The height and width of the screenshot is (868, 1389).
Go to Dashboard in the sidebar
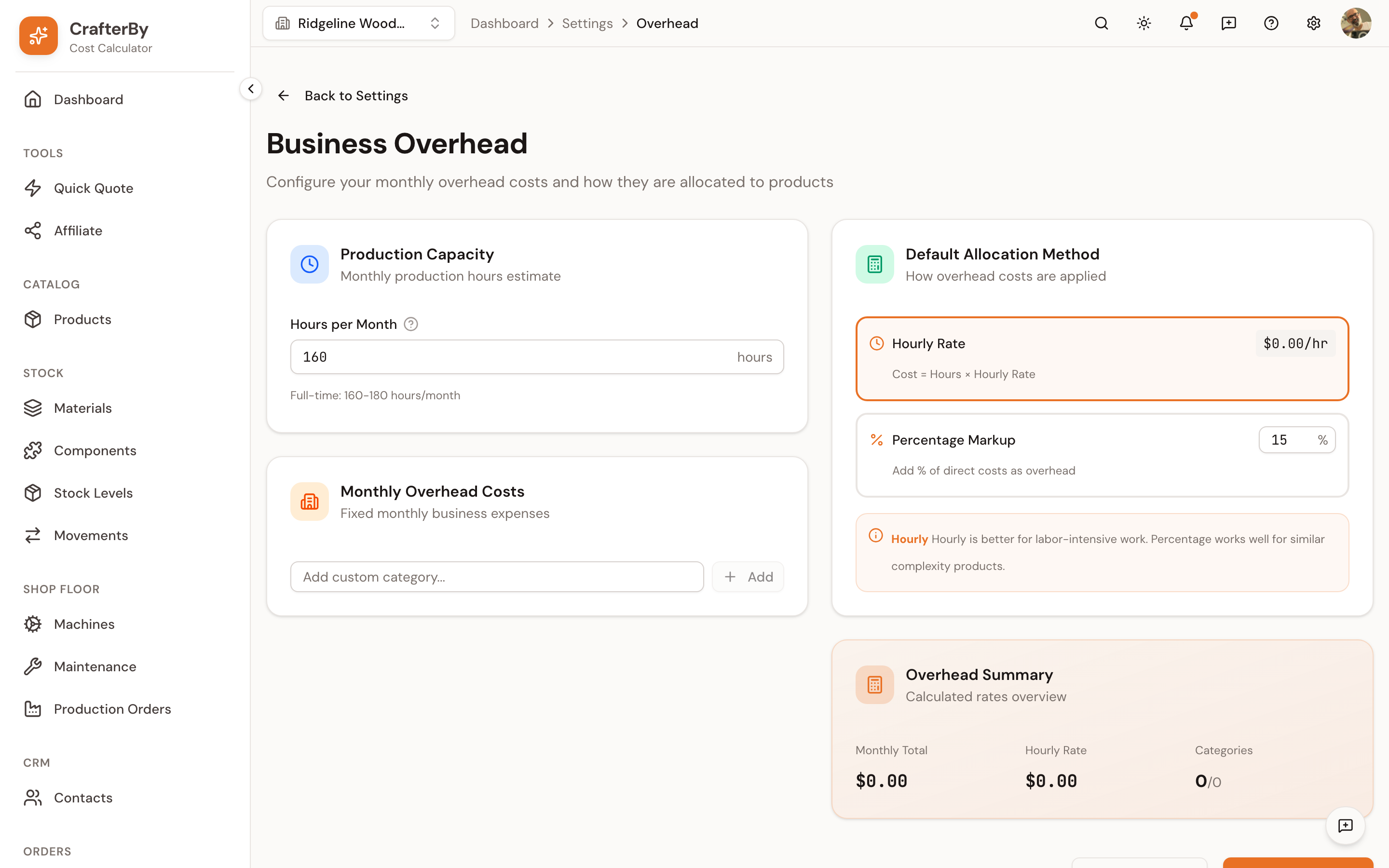click(125, 99)
